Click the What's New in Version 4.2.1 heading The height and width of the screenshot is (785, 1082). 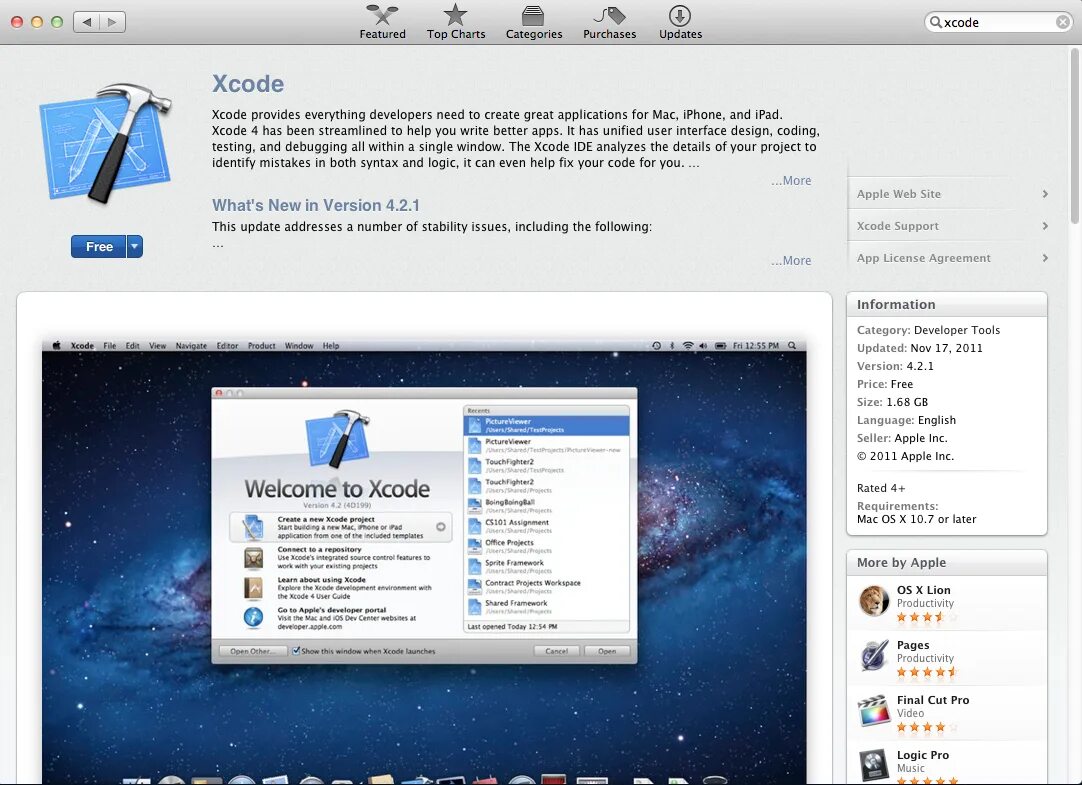[x=315, y=206]
